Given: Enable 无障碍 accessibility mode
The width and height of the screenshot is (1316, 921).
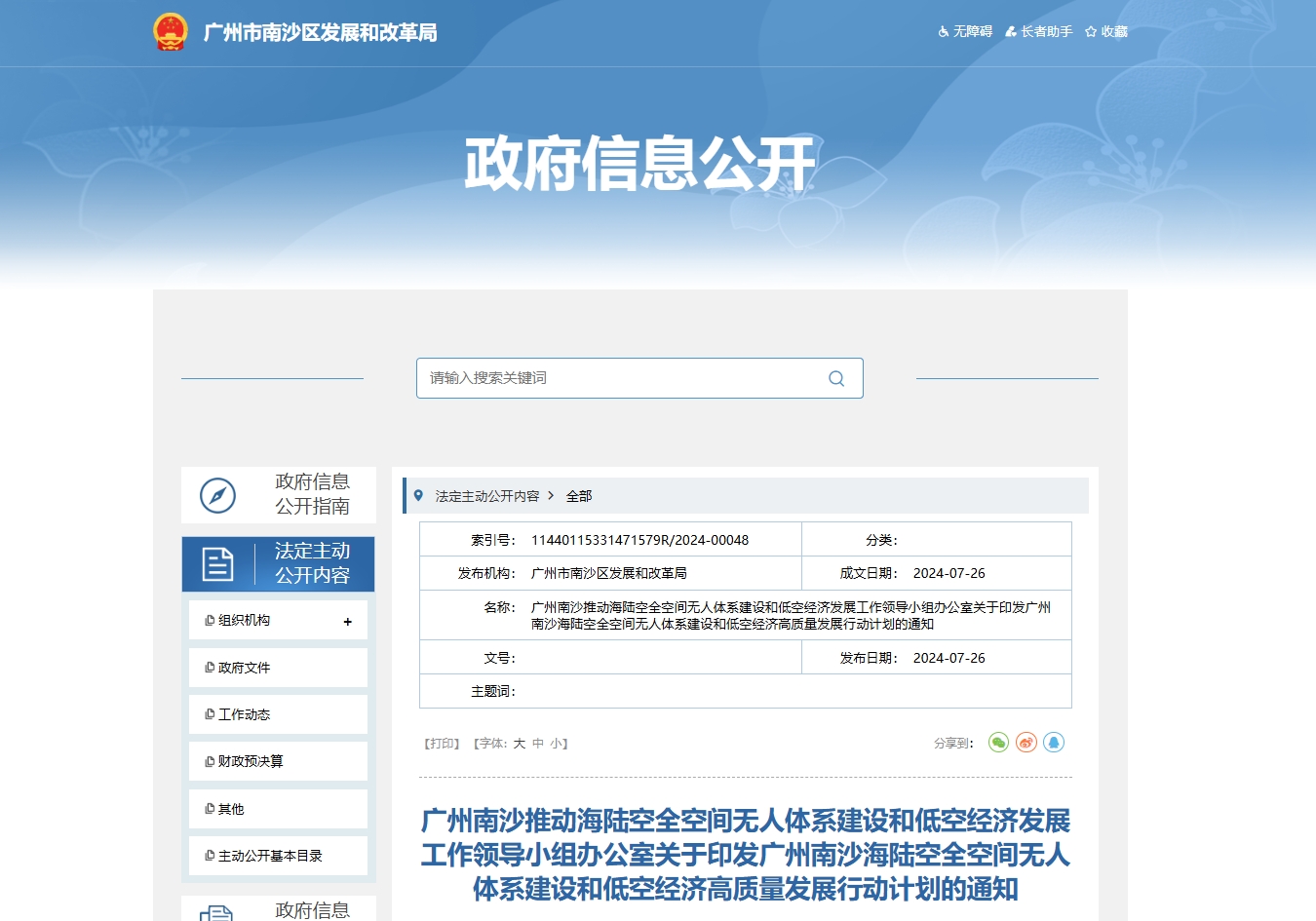Looking at the screenshot, I should point(965,32).
